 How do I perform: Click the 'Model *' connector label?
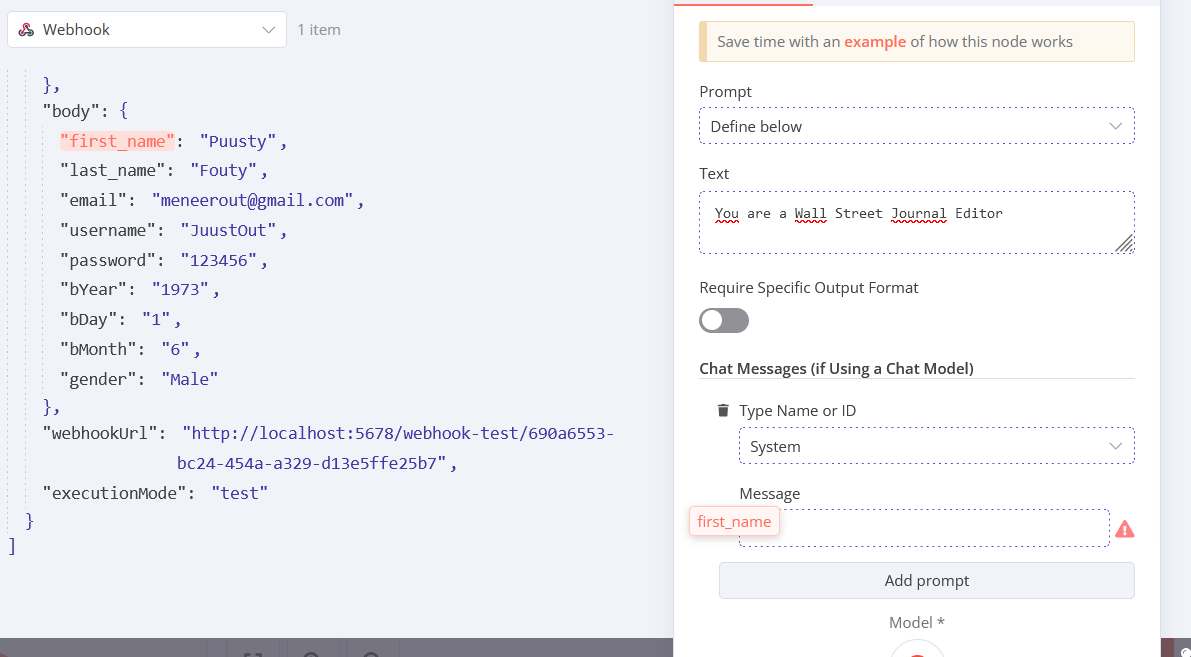point(917,622)
